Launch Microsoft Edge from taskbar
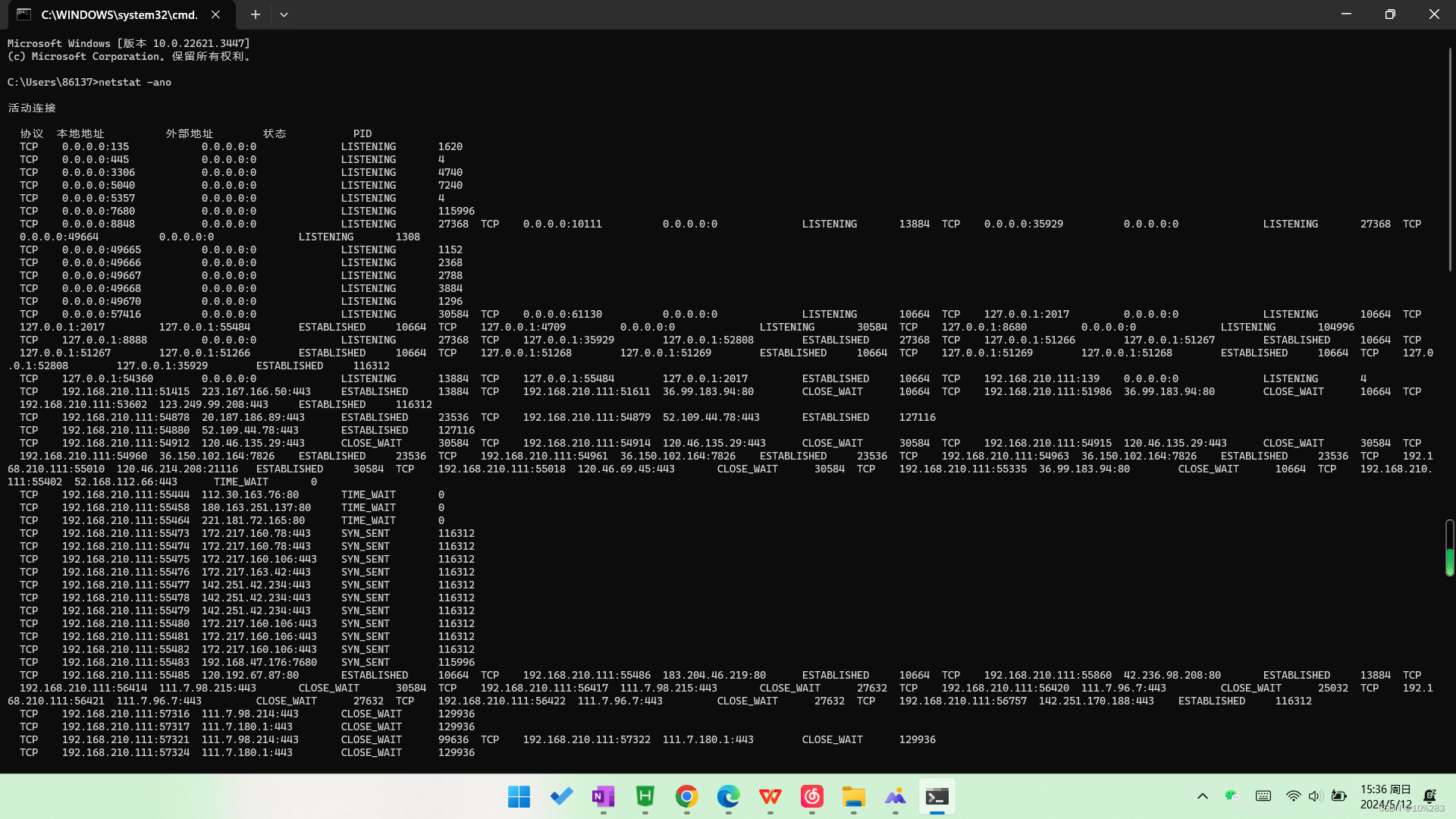 pos(729,796)
